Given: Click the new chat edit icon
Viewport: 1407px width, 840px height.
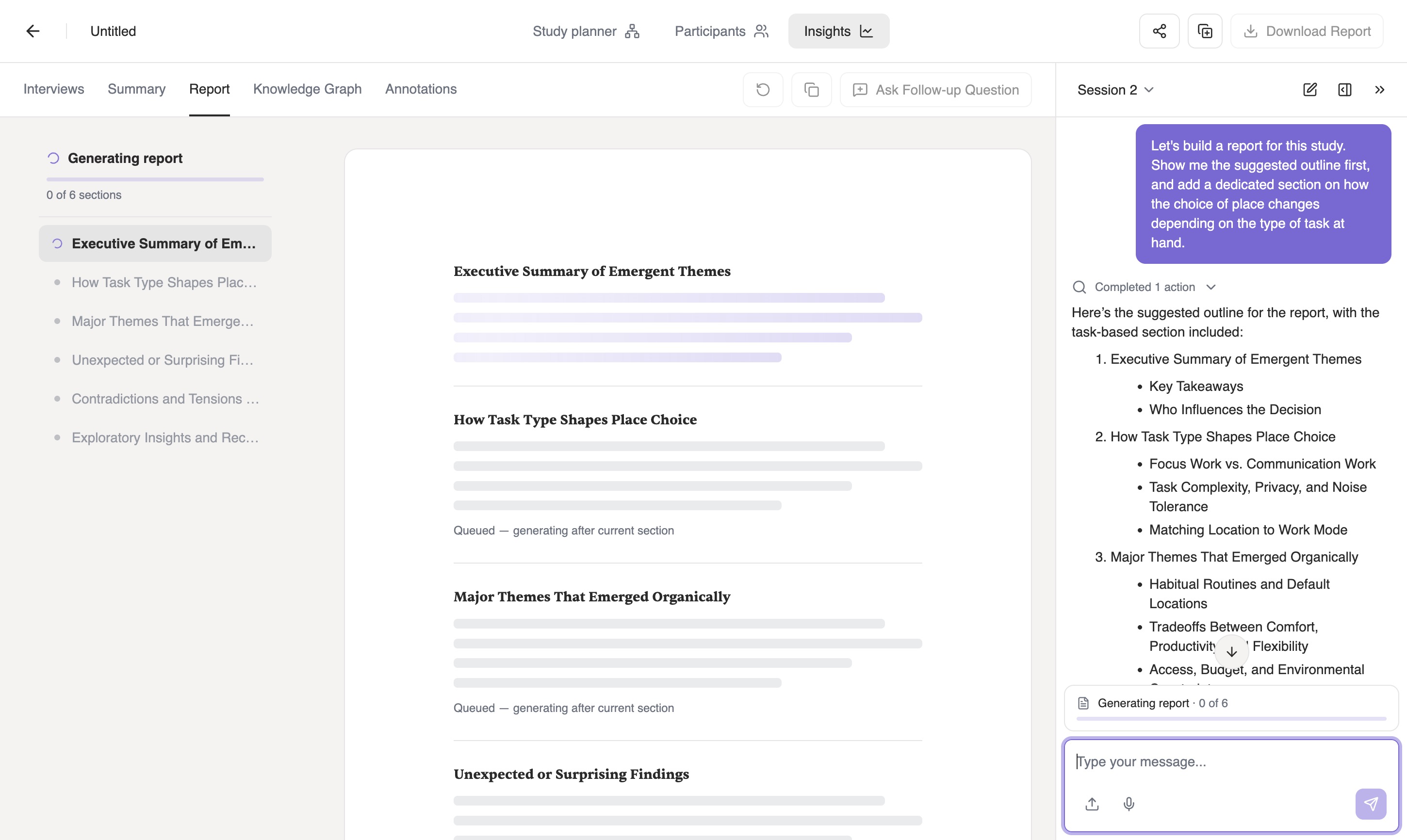Looking at the screenshot, I should point(1309,89).
